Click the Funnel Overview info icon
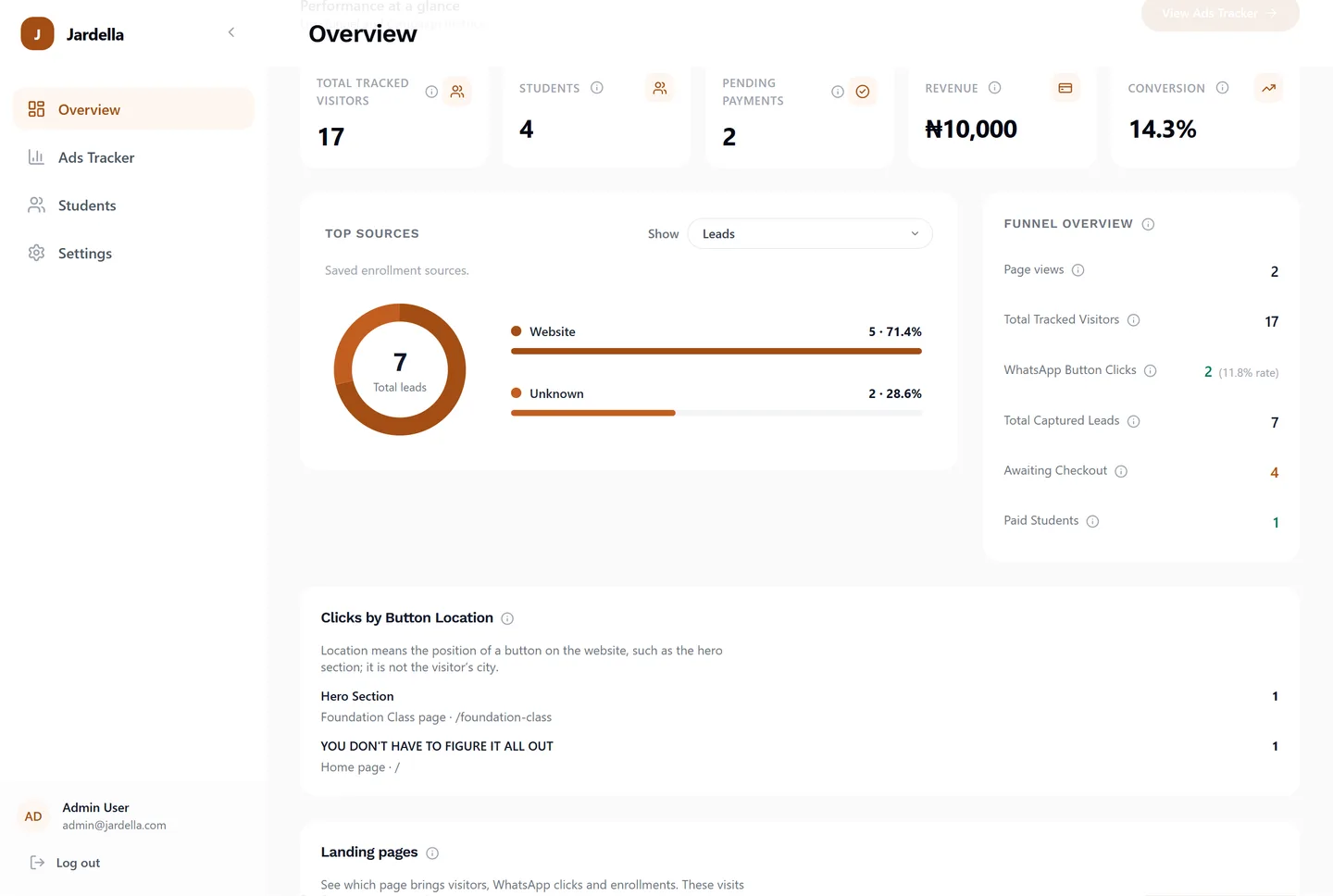Screen dimensions: 1333x896 click(1148, 224)
